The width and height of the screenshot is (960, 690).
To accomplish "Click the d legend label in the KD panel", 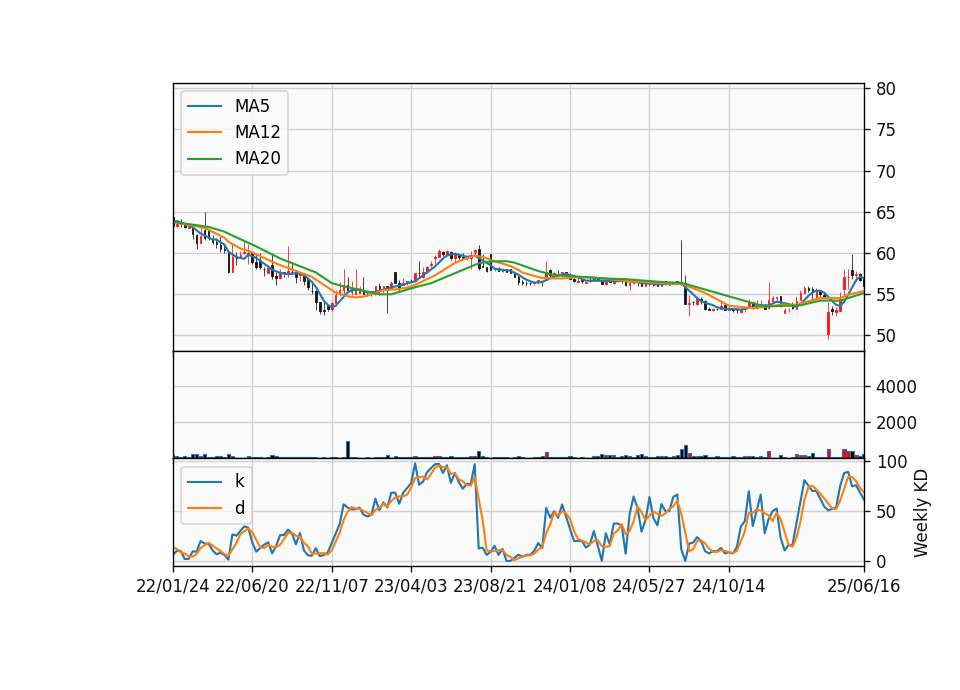I will [x=239, y=508].
